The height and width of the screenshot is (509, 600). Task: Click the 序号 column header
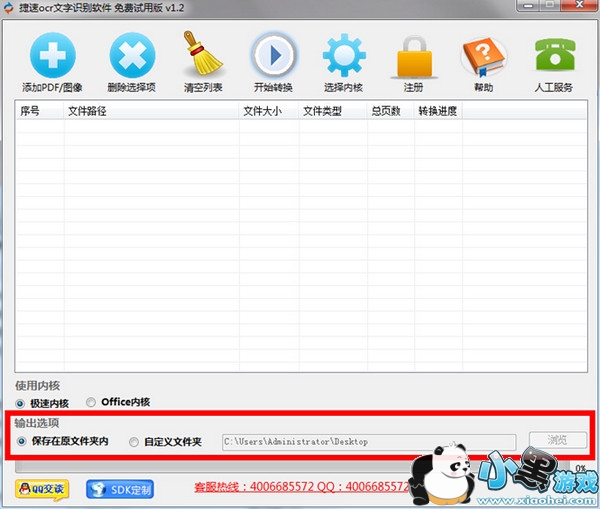(x=40, y=111)
